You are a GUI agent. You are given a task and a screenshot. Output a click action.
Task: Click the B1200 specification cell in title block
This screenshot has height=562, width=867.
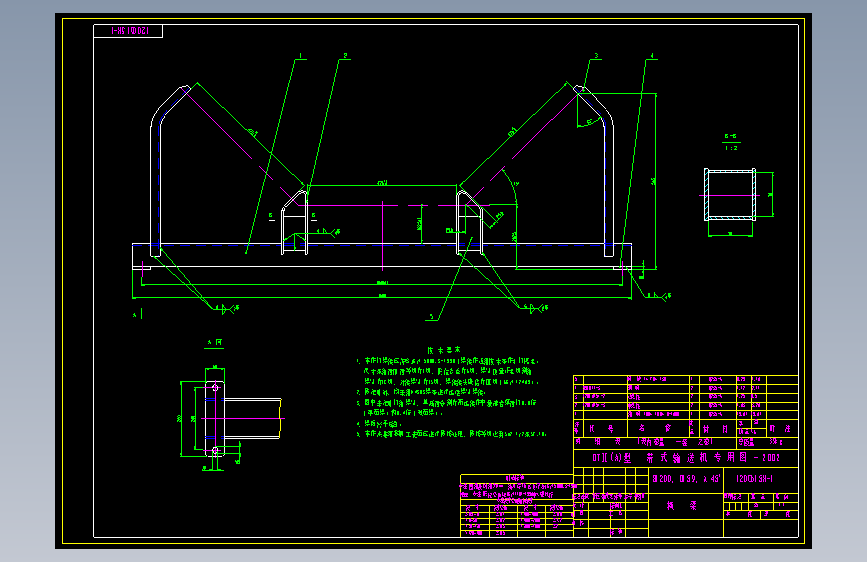pyautogui.click(x=686, y=478)
